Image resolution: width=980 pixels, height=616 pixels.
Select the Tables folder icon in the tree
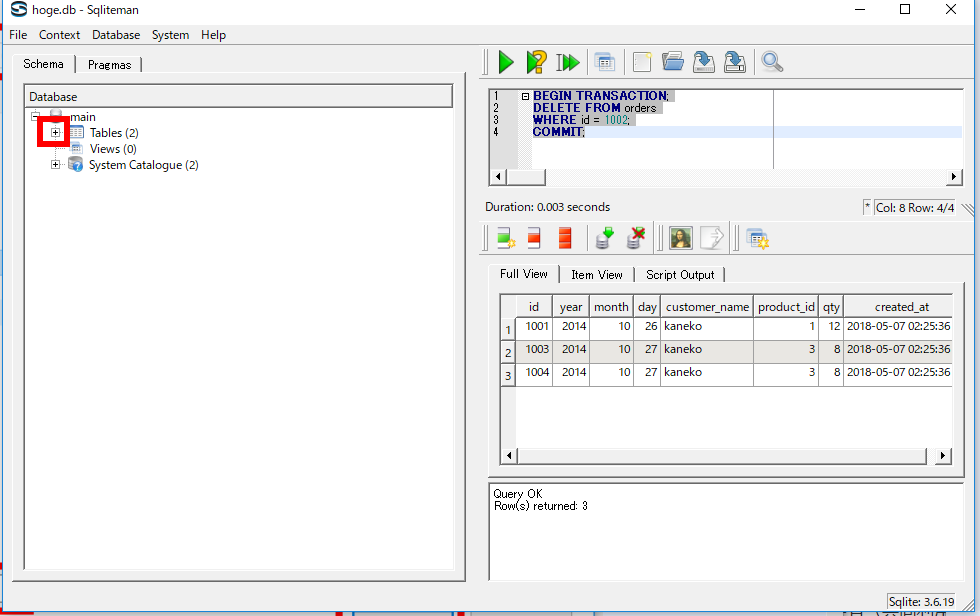pos(77,132)
